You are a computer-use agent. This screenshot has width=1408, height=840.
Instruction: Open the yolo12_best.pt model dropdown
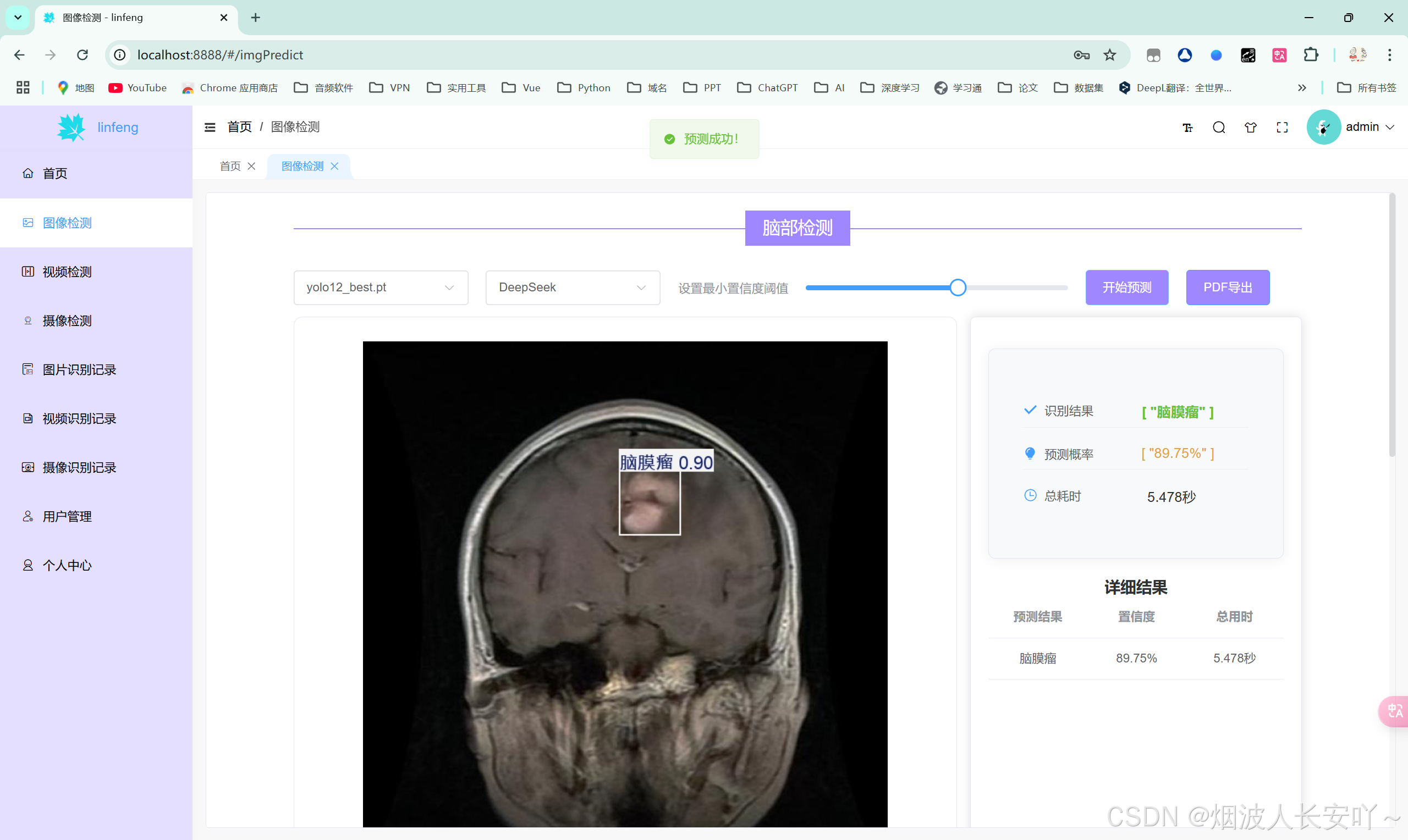click(381, 288)
